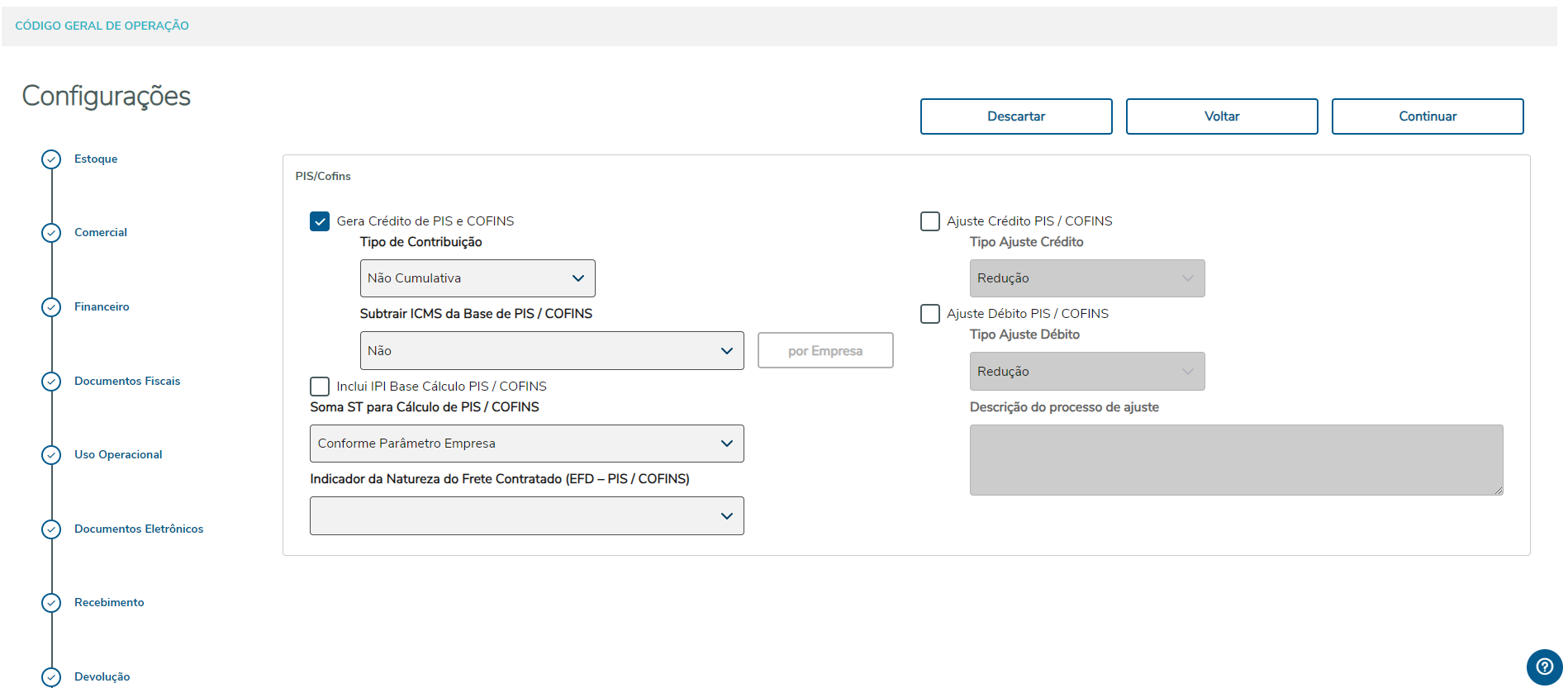
Task: Click the Estoque step check icon
Action: click(x=51, y=159)
